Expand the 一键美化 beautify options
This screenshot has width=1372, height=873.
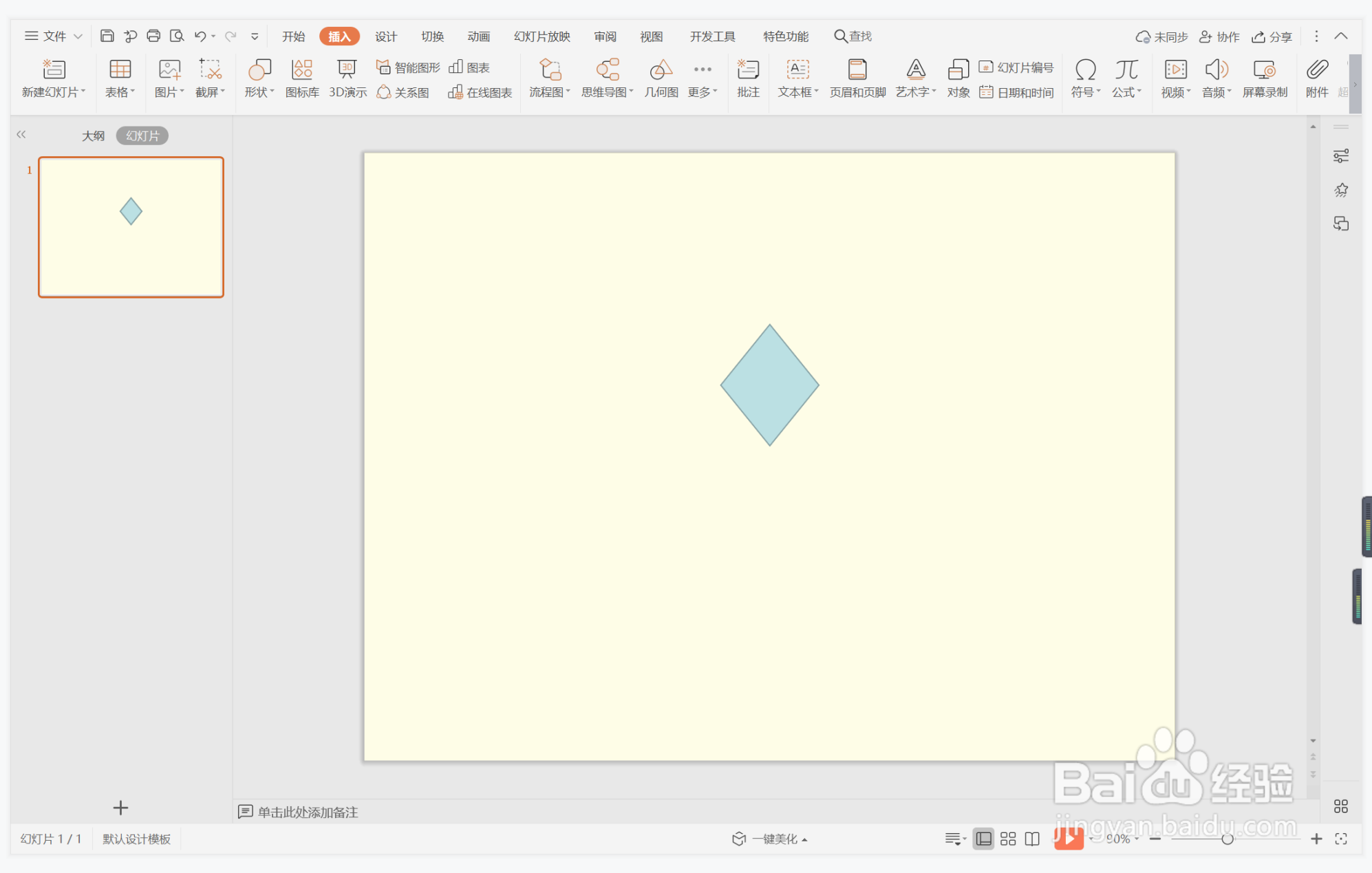tap(774, 839)
